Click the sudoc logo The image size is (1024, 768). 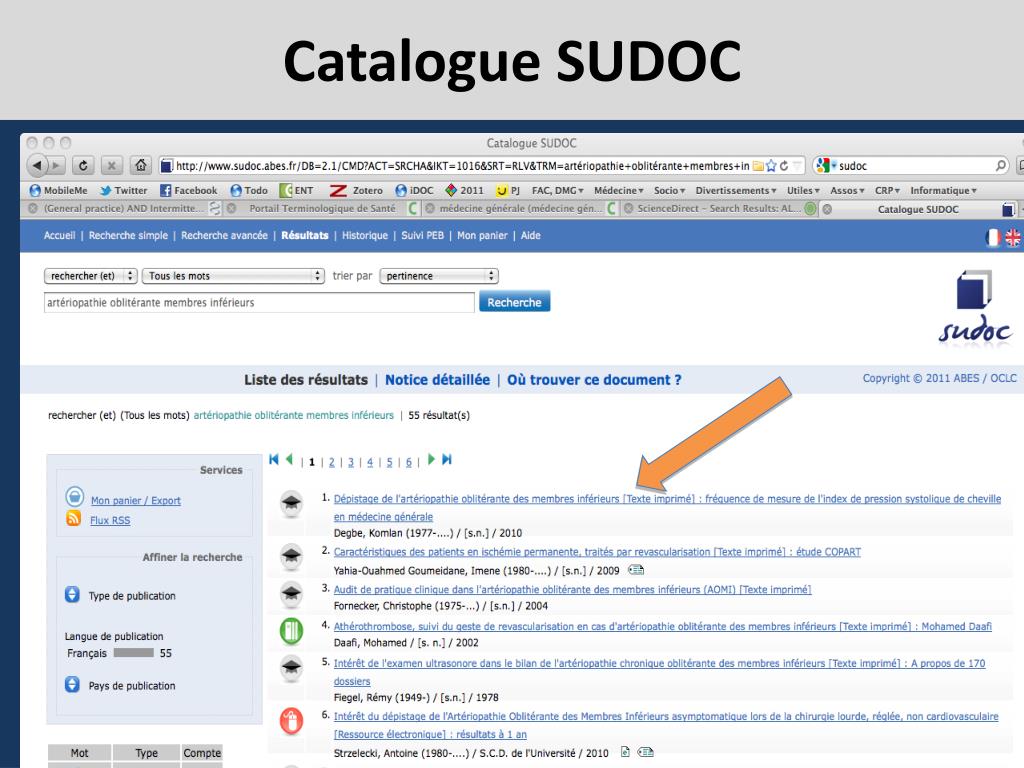click(975, 307)
